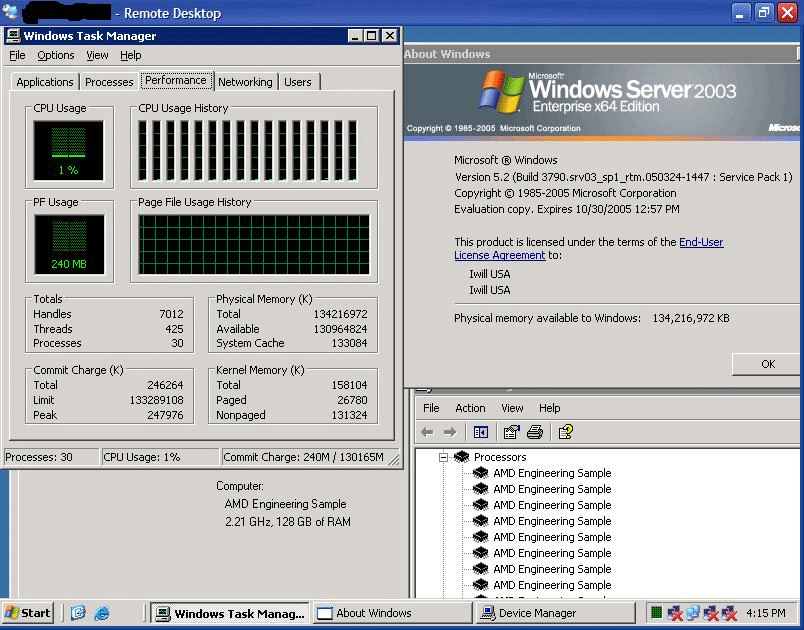This screenshot has height=630, width=804.
Task: Click Physical Memory Available value 130964824
Action: tap(340, 329)
